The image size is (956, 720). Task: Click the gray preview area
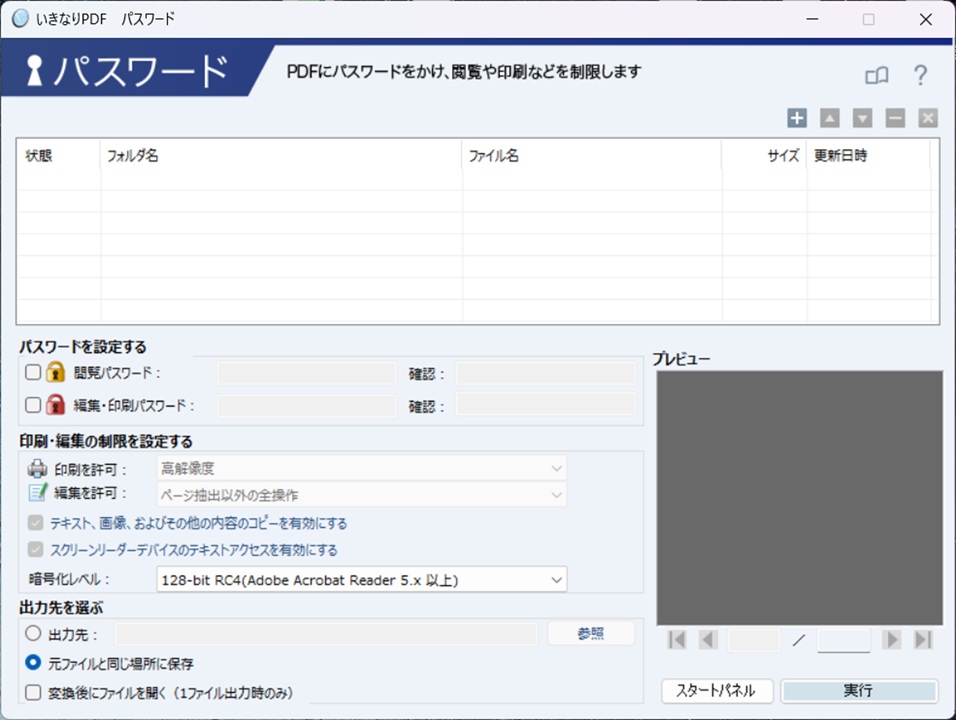click(x=799, y=497)
